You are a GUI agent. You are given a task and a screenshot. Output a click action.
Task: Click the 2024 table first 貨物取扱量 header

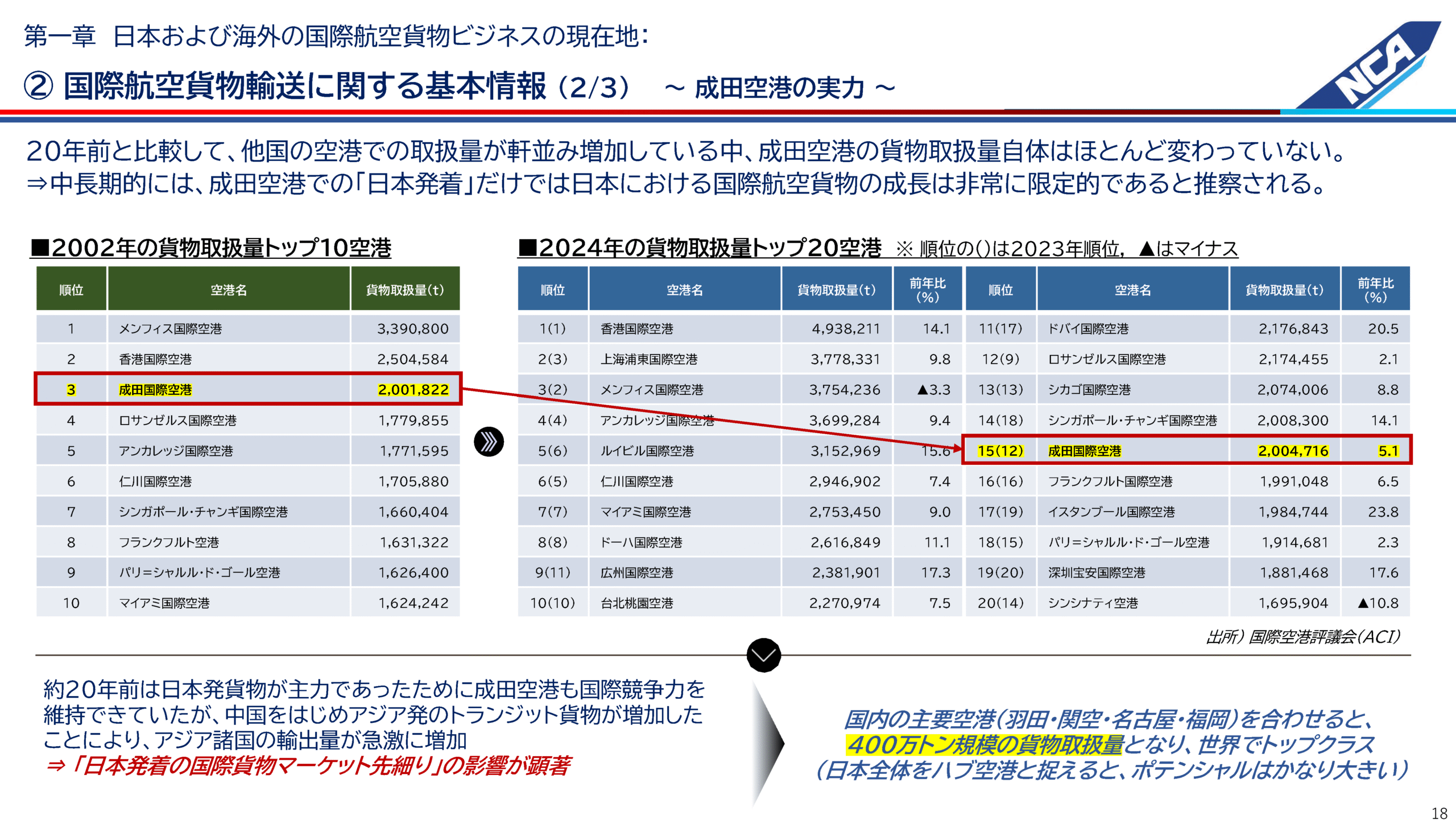point(836,290)
